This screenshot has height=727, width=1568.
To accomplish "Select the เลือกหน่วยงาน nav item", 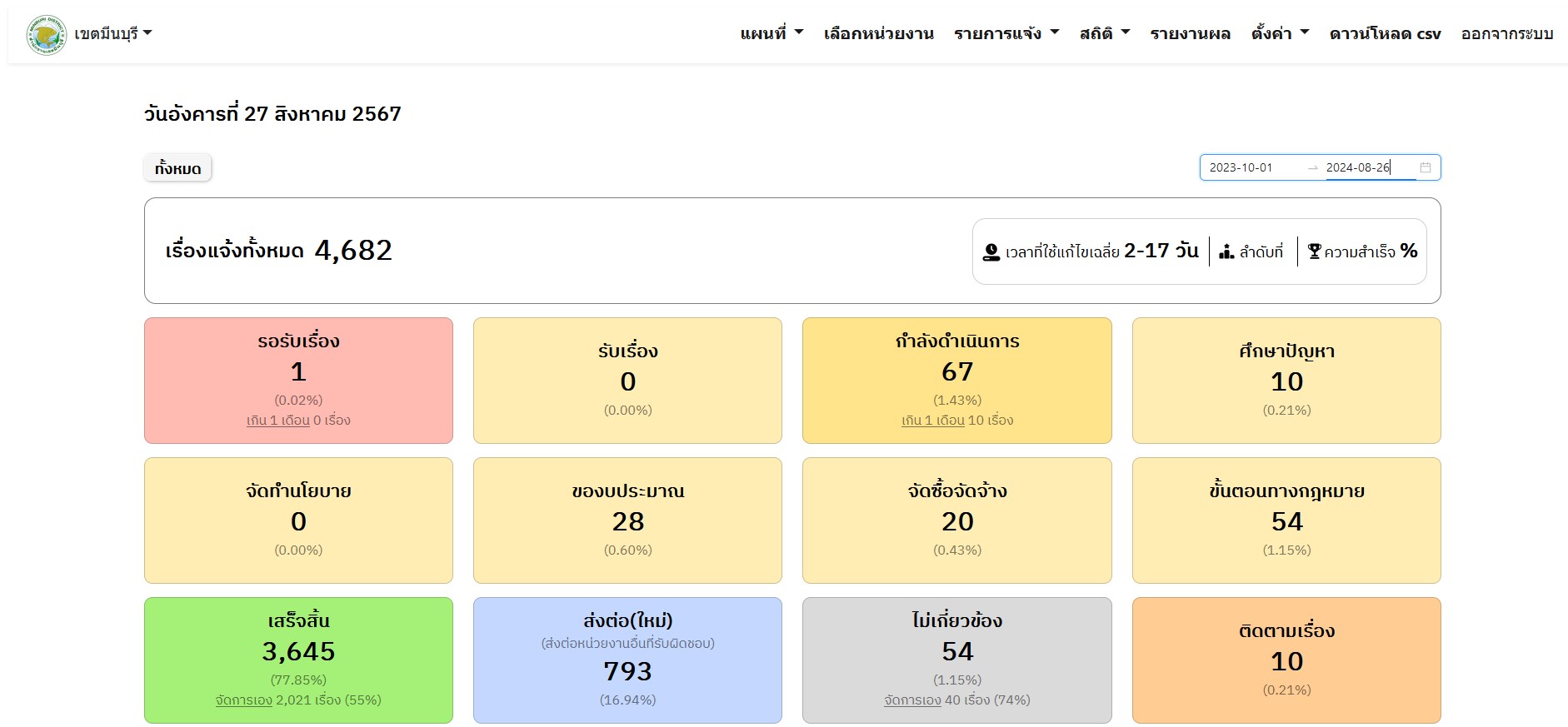I will tap(878, 34).
